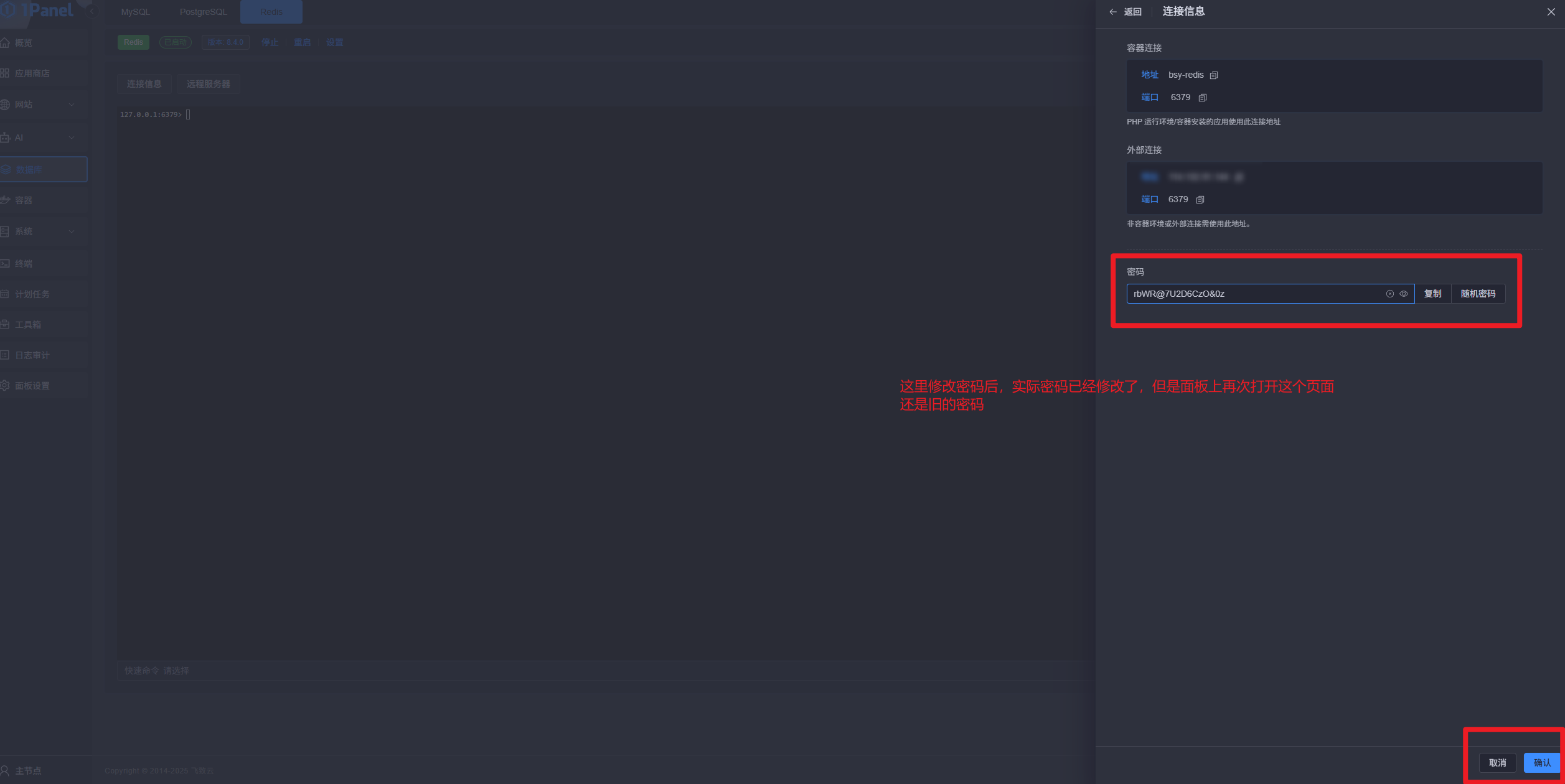
Task: Open the 容器 containers sidebar item
Action: coord(24,200)
